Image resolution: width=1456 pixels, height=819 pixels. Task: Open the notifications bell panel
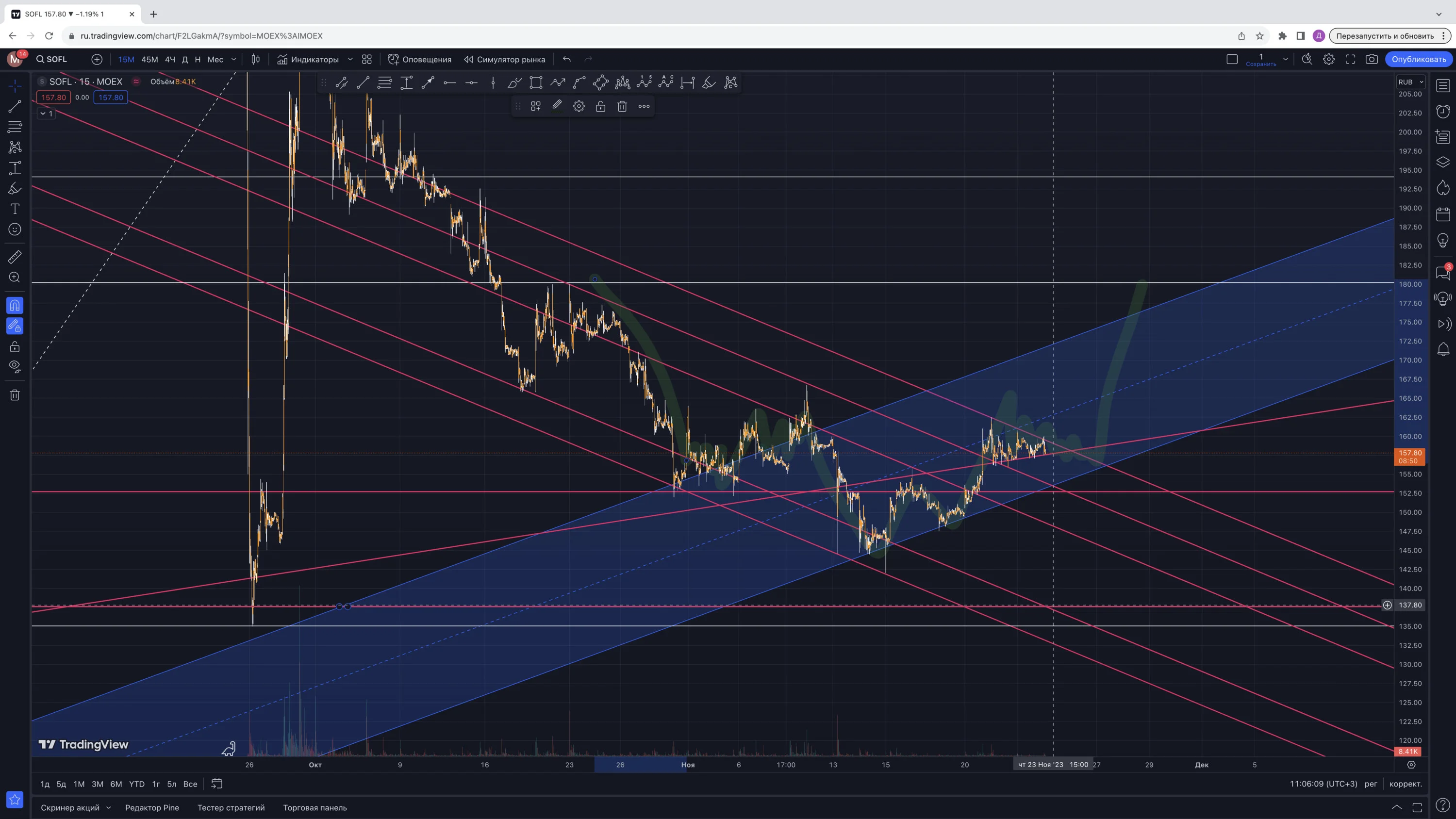1443,349
